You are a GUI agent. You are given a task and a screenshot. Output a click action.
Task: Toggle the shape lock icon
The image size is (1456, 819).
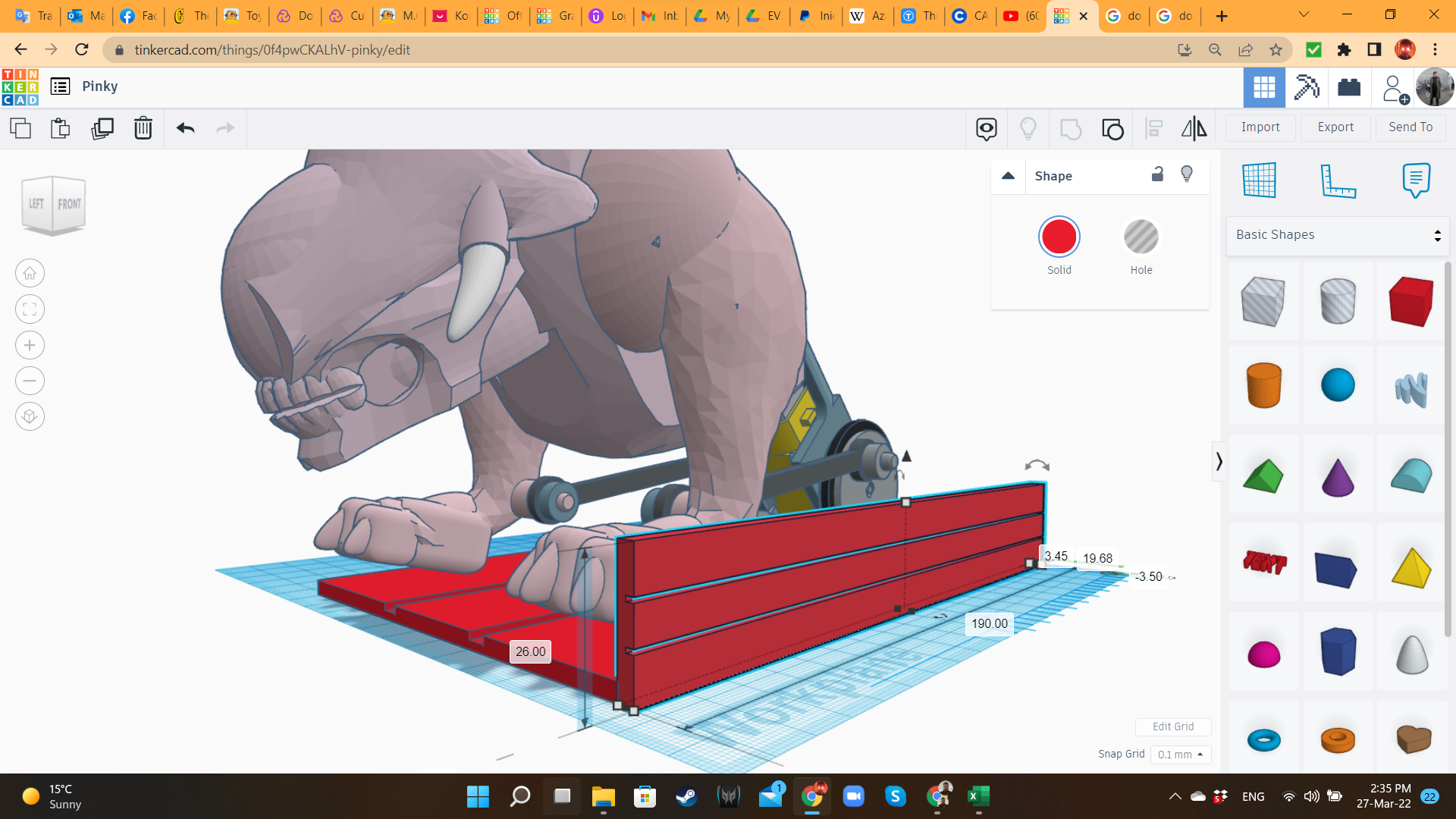pos(1157,174)
